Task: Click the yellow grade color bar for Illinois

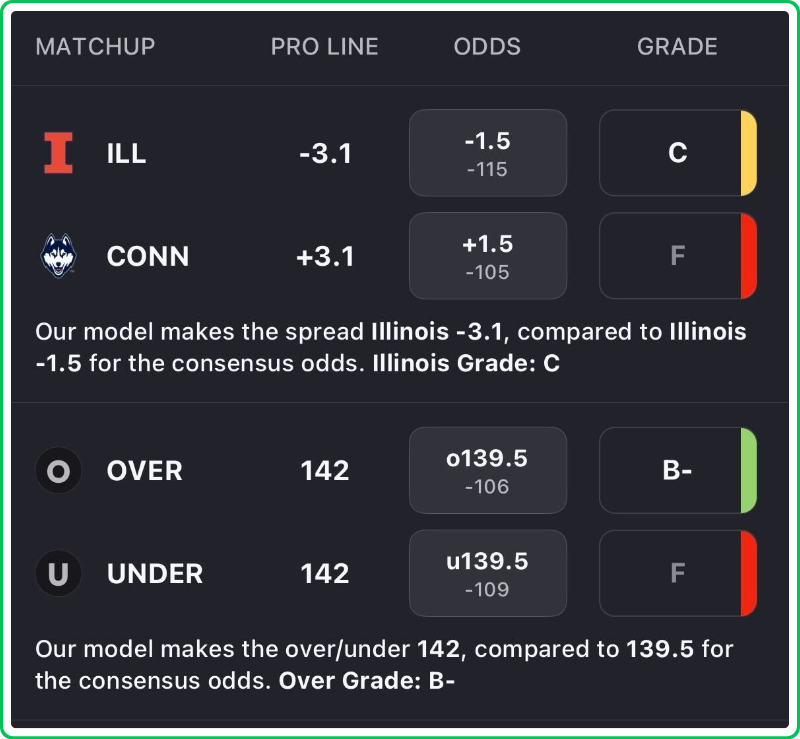Action: click(x=748, y=153)
